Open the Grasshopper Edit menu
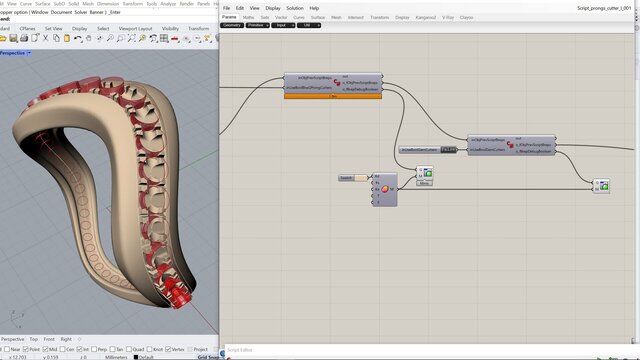 (x=240, y=8)
